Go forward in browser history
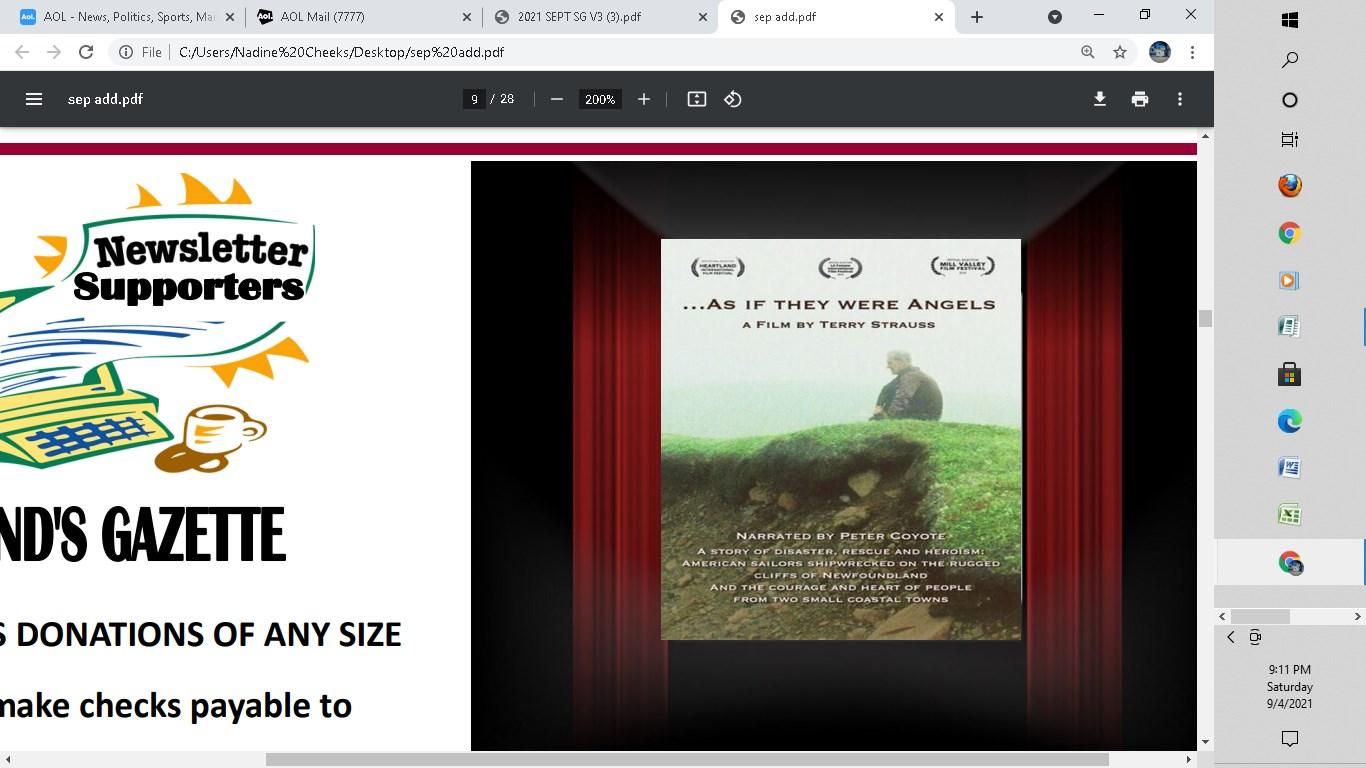Screen dimensions: 1366x768 (54, 52)
